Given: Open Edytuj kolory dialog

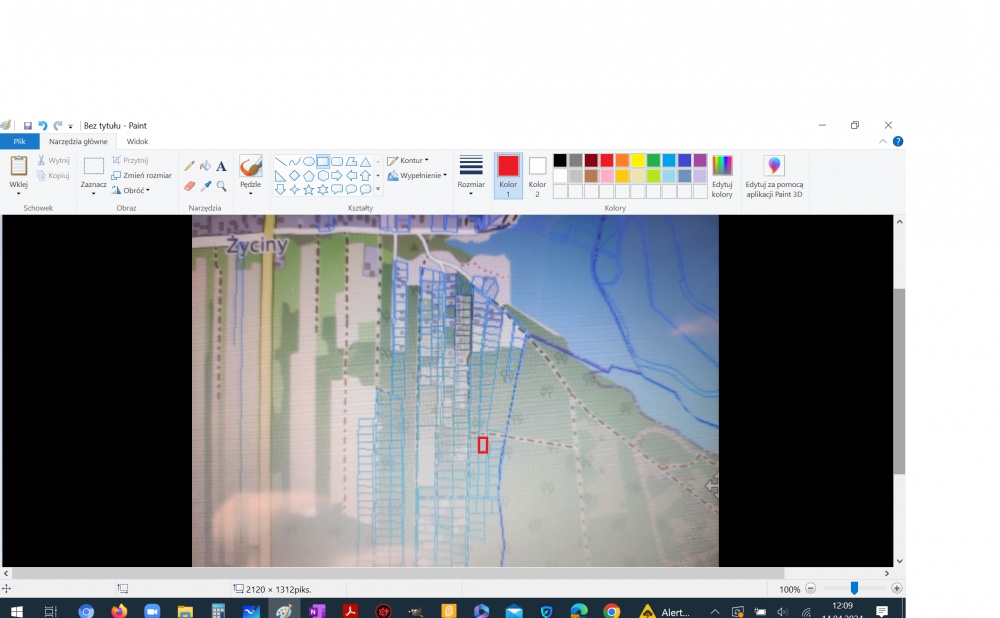Looking at the screenshot, I should pyautogui.click(x=722, y=177).
